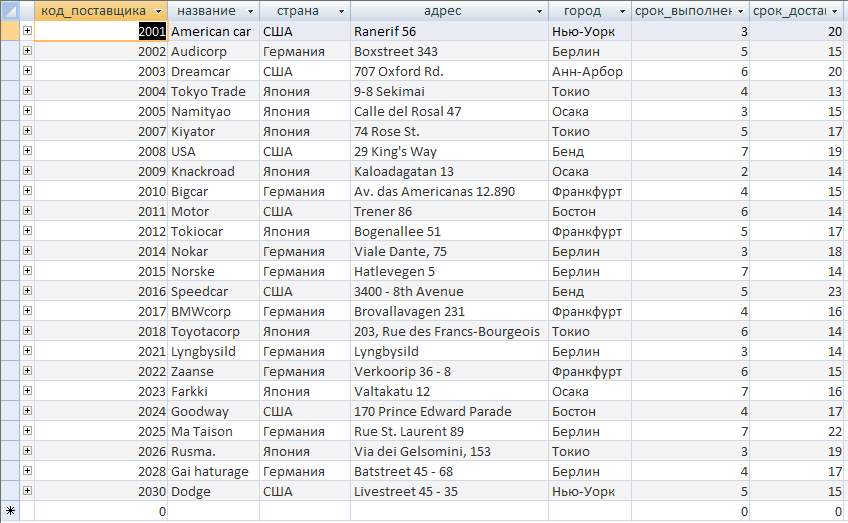Click cell '29 King's Way'
This screenshot has width=848, height=523.
point(449,151)
